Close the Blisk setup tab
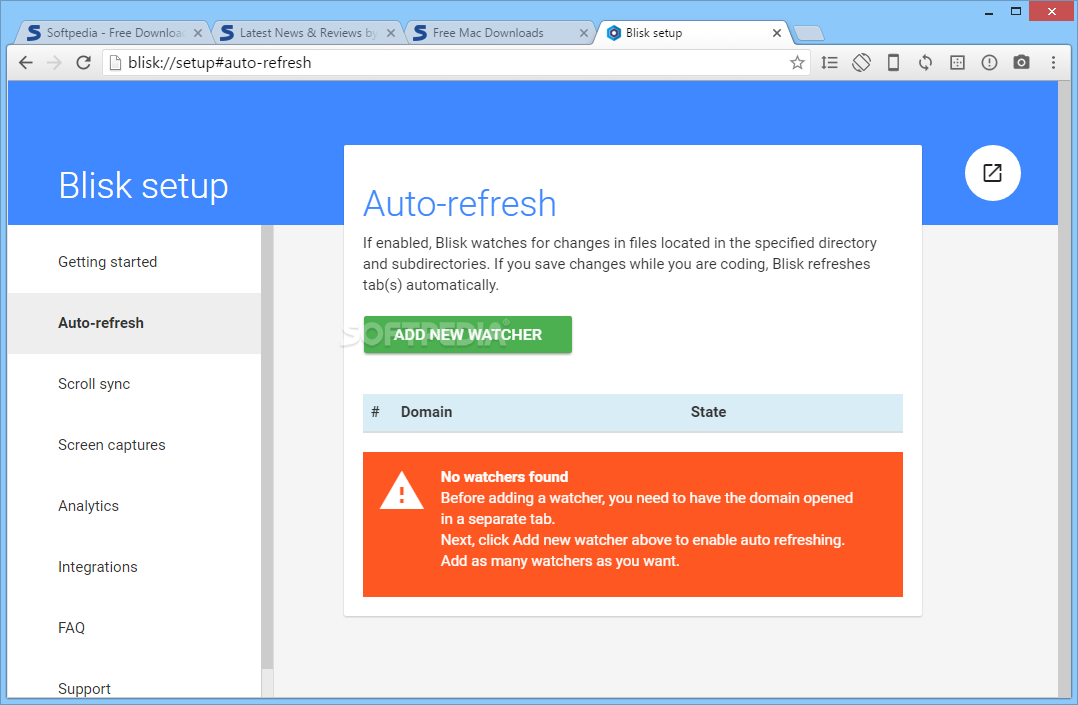 pos(777,33)
